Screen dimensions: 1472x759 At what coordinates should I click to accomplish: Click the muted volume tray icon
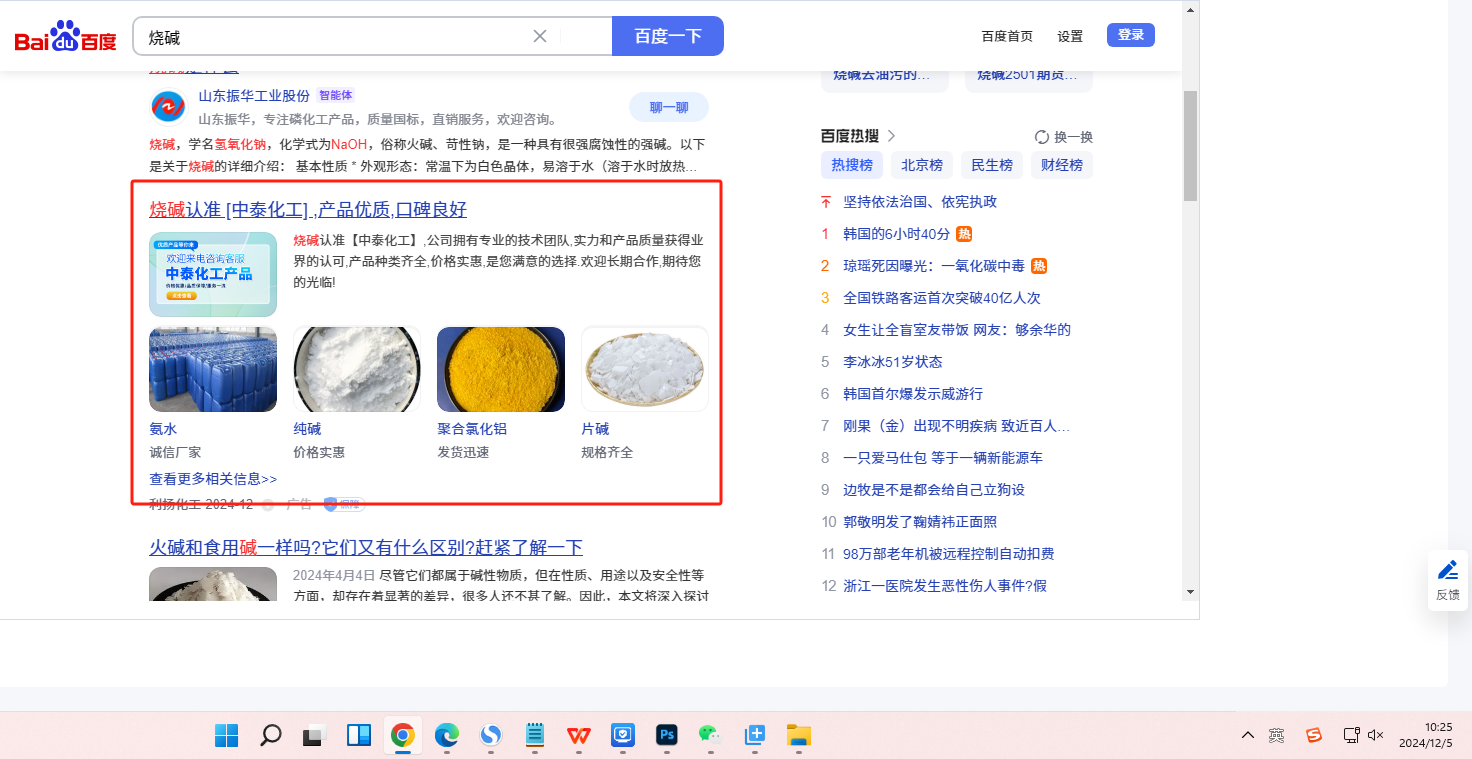[1376, 735]
